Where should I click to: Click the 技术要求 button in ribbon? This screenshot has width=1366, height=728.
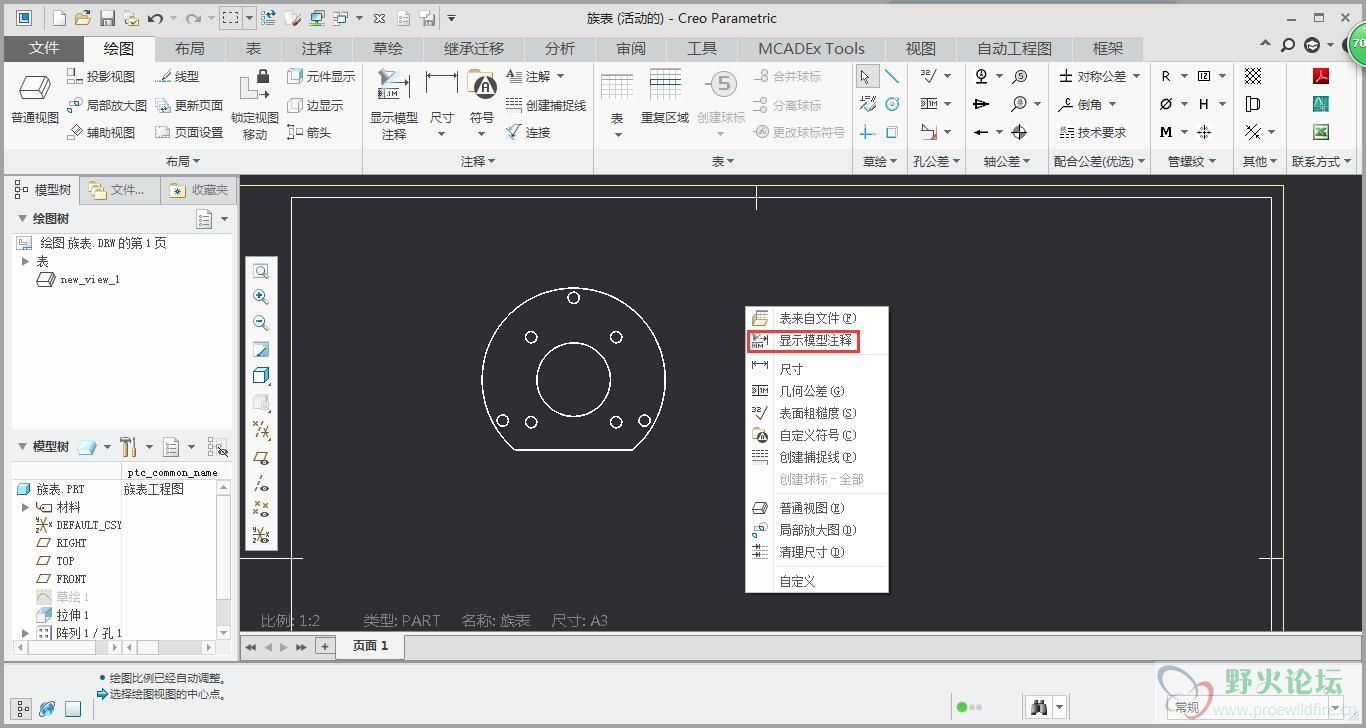(1093, 132)
